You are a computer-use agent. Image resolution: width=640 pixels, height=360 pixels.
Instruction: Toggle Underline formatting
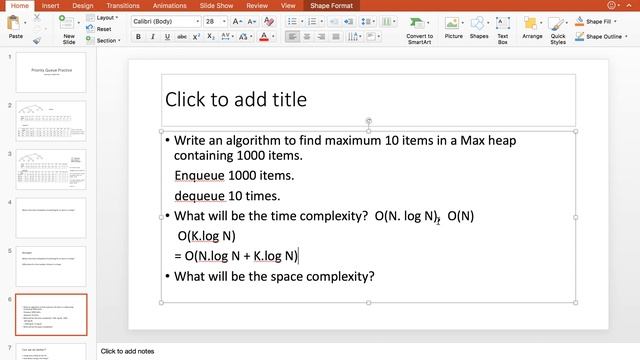167,37
